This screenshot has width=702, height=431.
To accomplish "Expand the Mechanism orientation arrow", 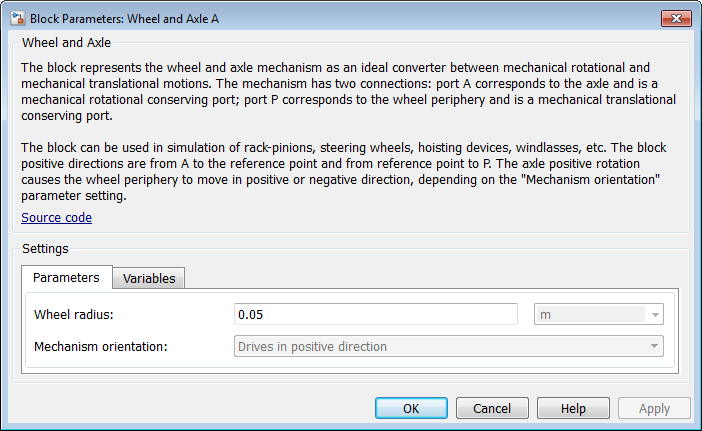I will [x=655, y=347].
